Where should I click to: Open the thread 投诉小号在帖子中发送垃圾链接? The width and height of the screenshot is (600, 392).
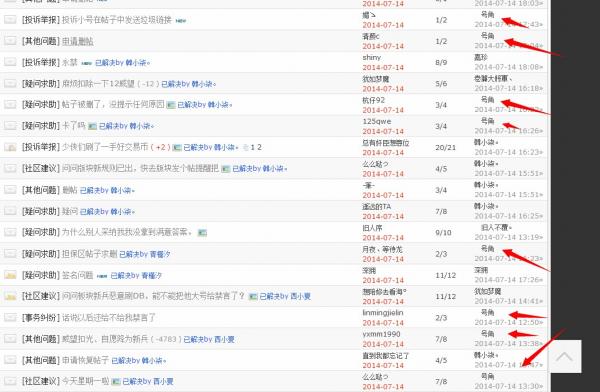pos(116,20)
